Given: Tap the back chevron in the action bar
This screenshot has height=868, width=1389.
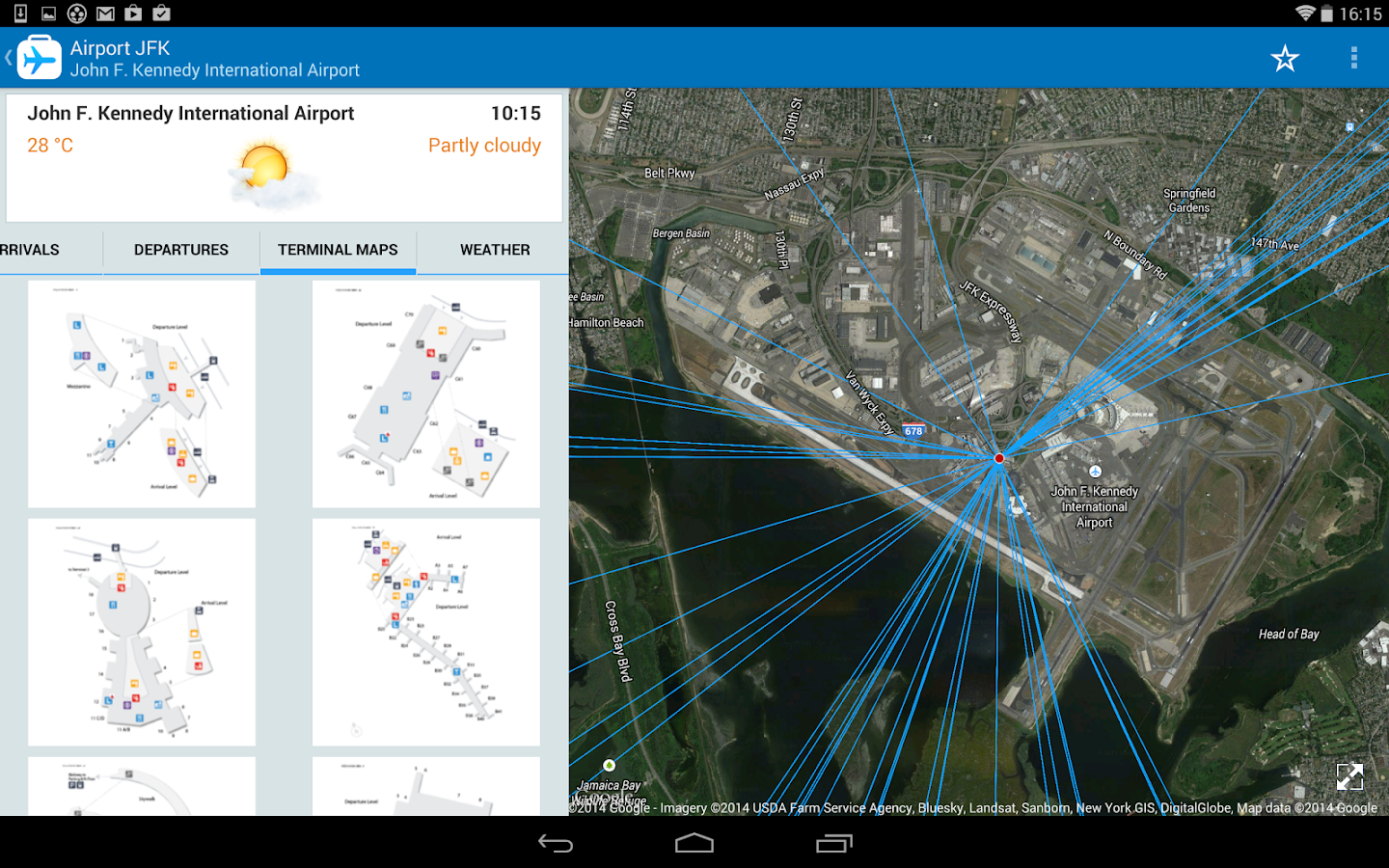Looking at the screenshot, I should coord(10,56).
